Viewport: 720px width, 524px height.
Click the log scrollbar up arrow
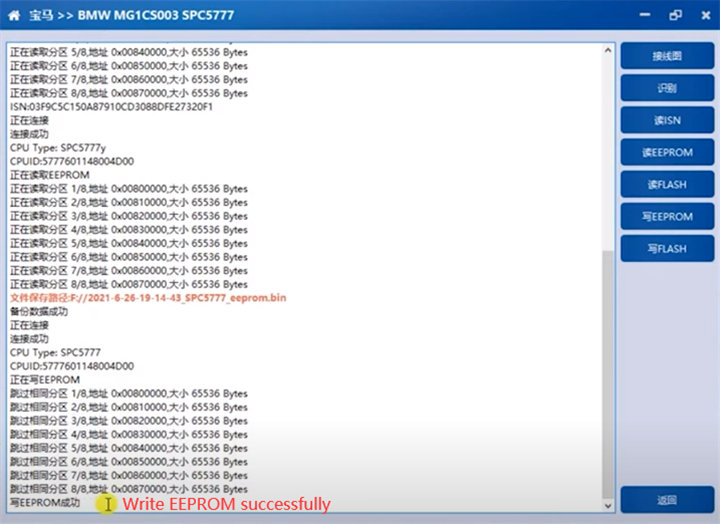tap(608, 49)
